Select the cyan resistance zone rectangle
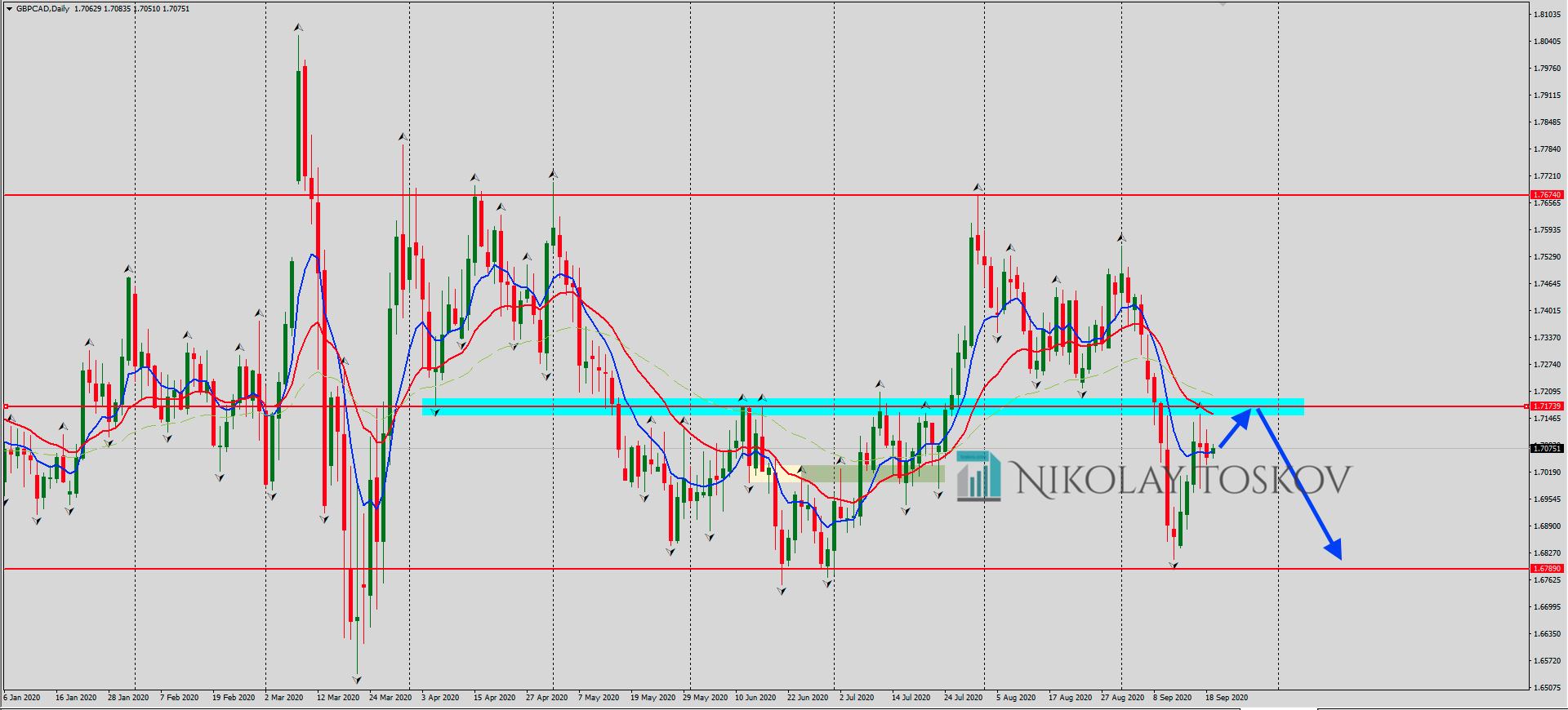 (x=862, y=406)
